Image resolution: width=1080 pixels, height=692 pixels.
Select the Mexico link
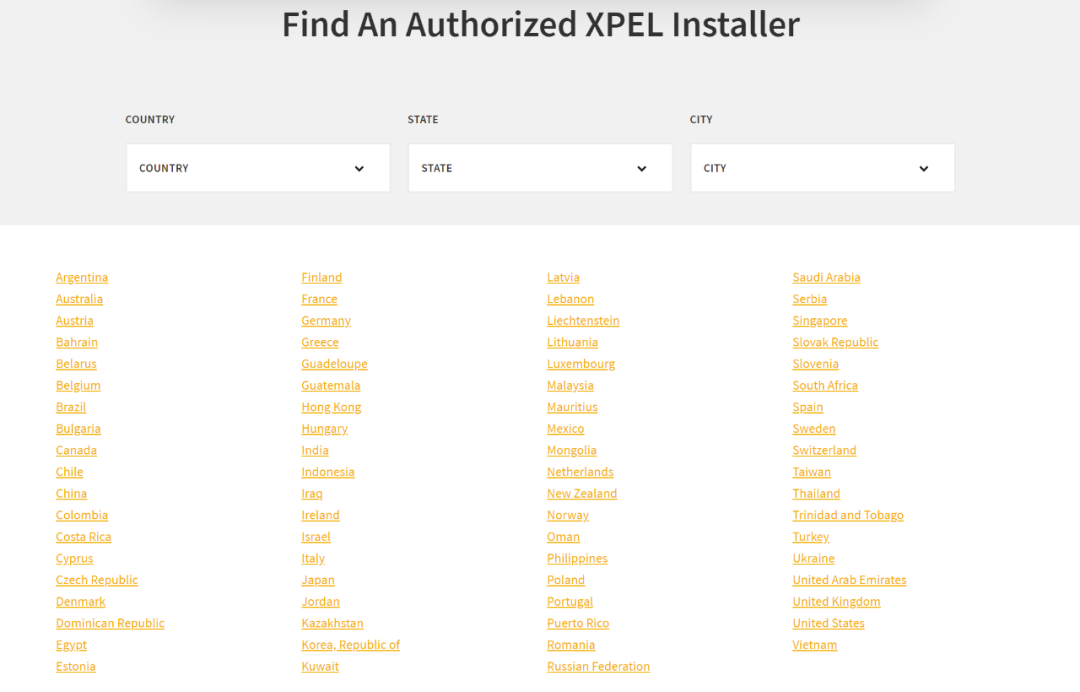(x=565, y=429)
